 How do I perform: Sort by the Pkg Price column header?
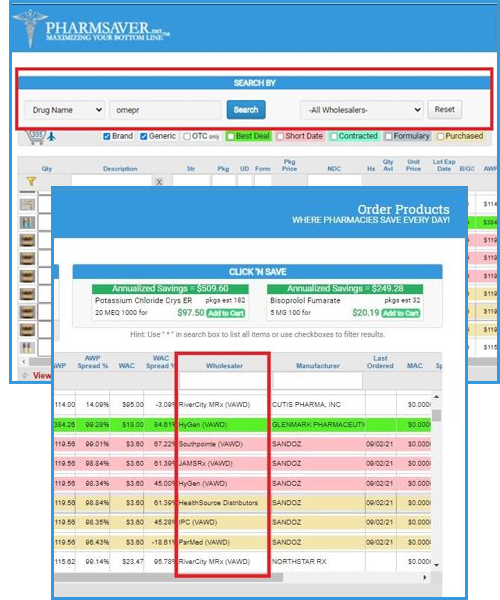[x=289, y=165]
